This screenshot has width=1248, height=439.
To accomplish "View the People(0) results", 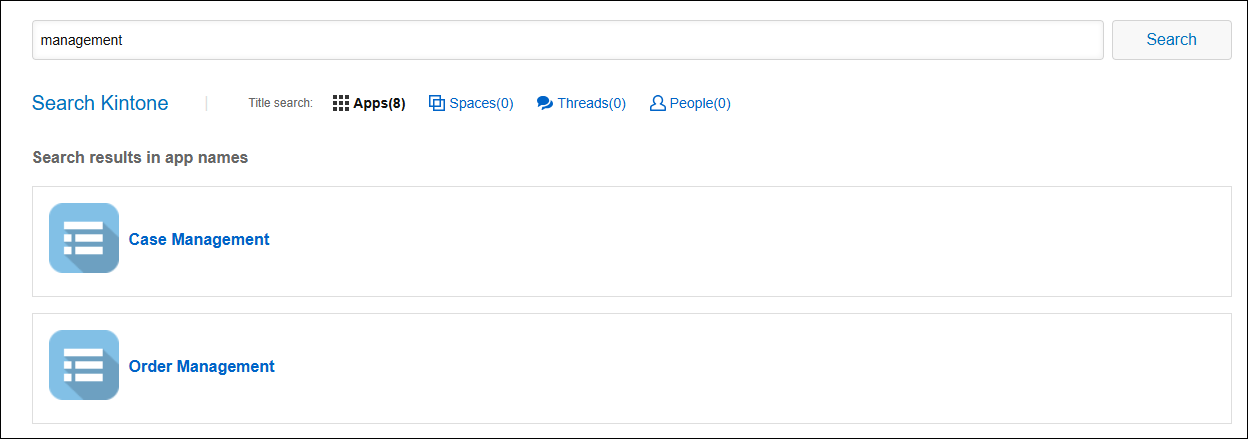I will click(x=700, y=103).
